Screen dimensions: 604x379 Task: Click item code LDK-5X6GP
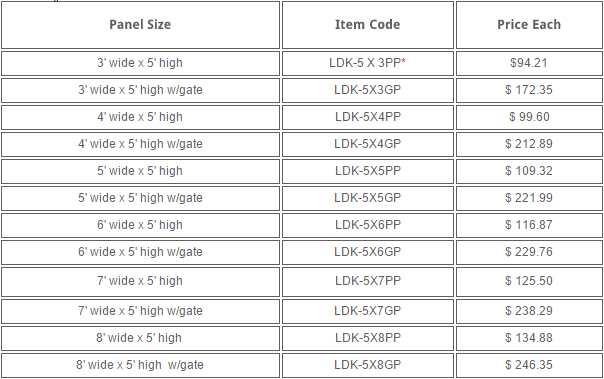(x=367, y=252)
